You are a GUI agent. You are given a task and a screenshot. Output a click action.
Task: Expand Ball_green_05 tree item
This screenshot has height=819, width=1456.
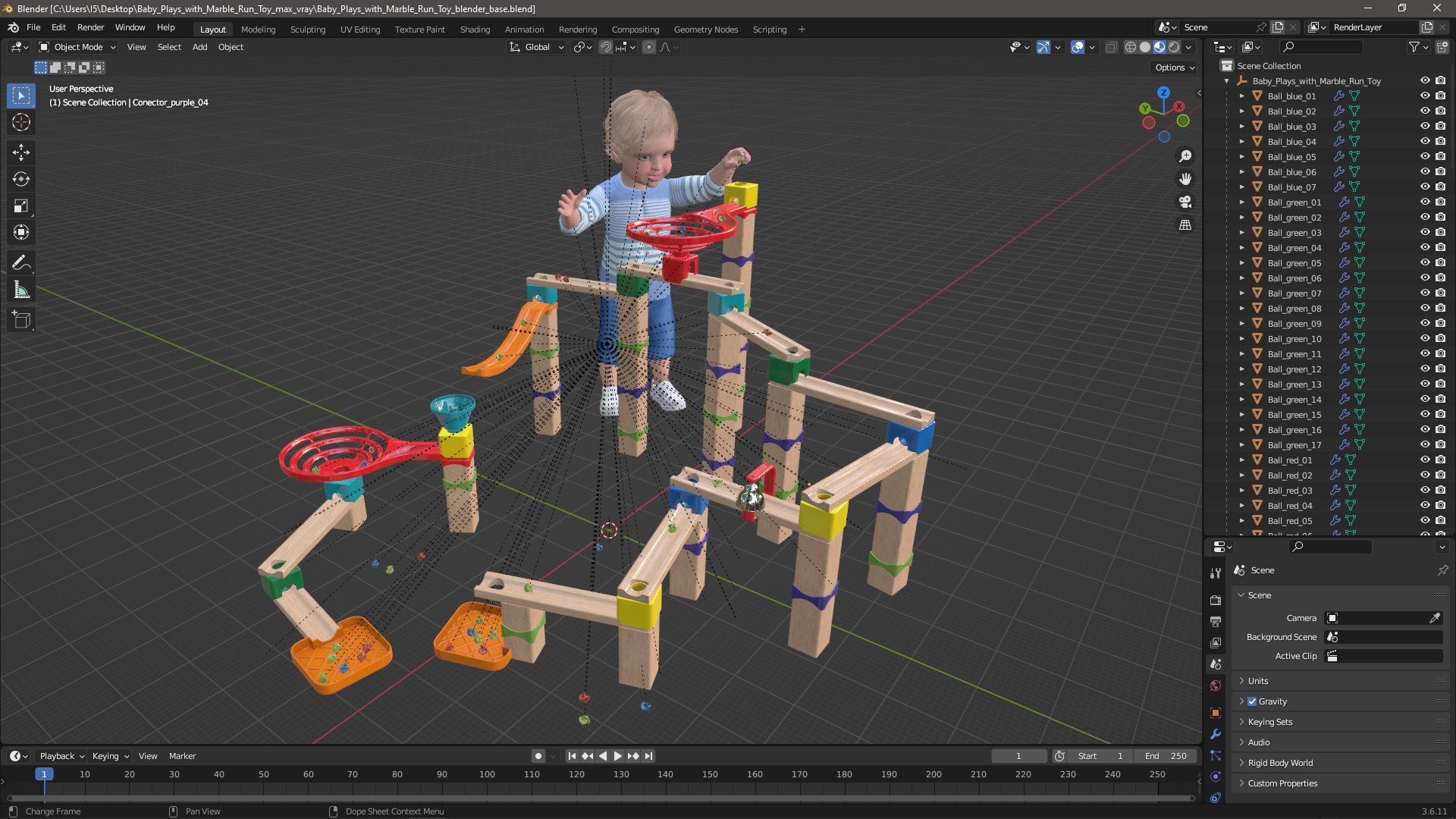tap(1241, 263)
